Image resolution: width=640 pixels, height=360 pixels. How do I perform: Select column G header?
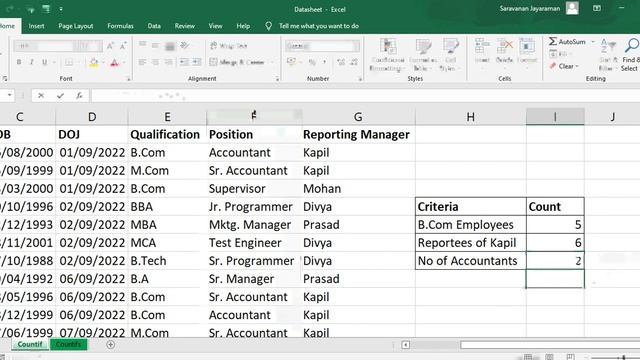coord(358,117)
